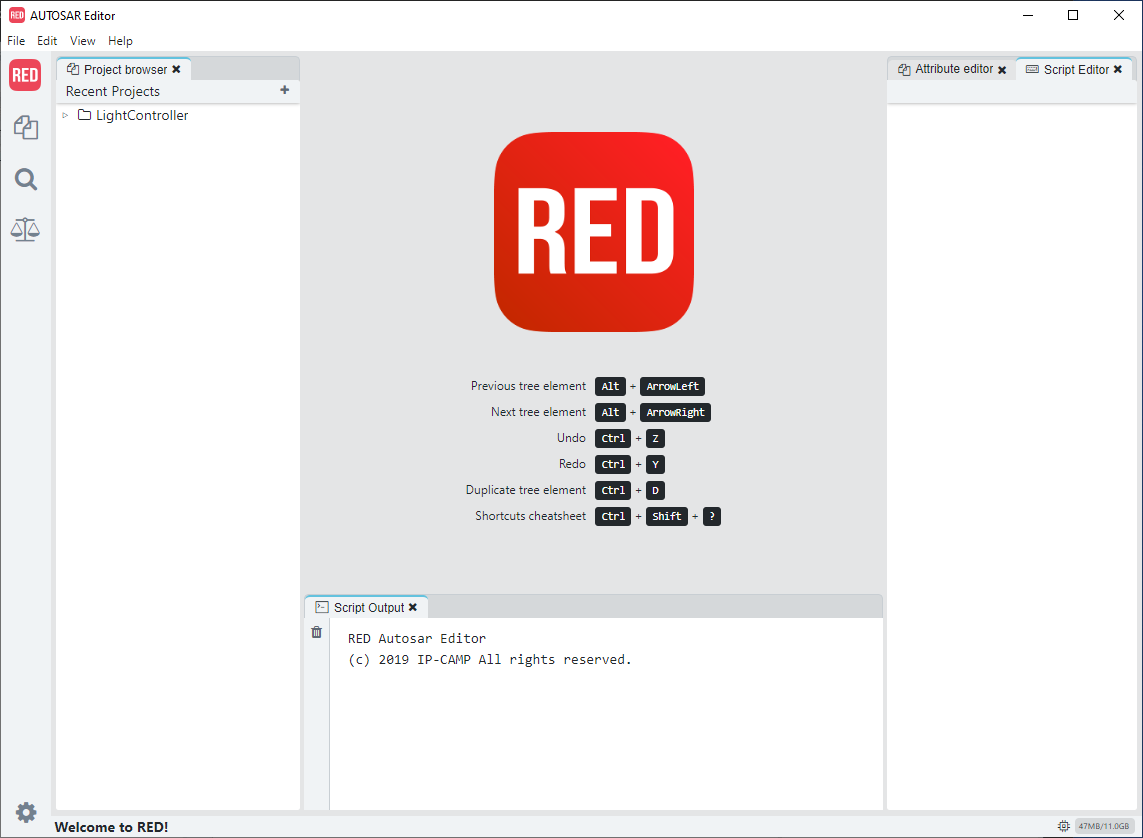Open the search magnifier in the sidebar
1143x838 pixels.
coord(26,179)
